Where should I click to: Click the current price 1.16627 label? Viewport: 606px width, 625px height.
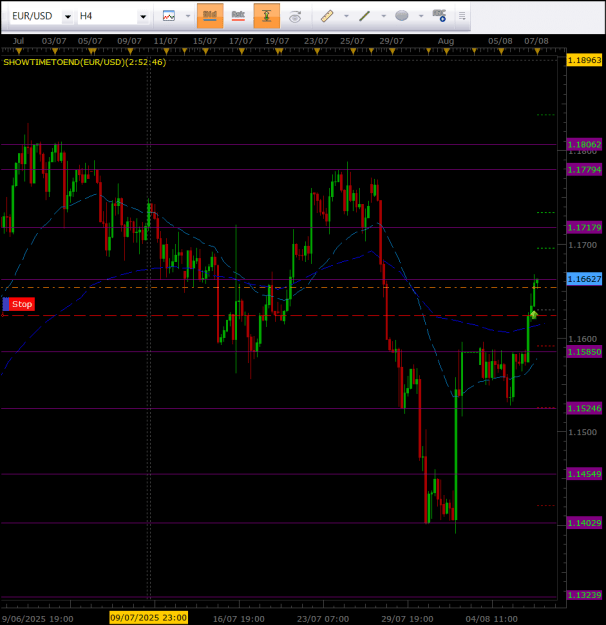tap(584, 279)
